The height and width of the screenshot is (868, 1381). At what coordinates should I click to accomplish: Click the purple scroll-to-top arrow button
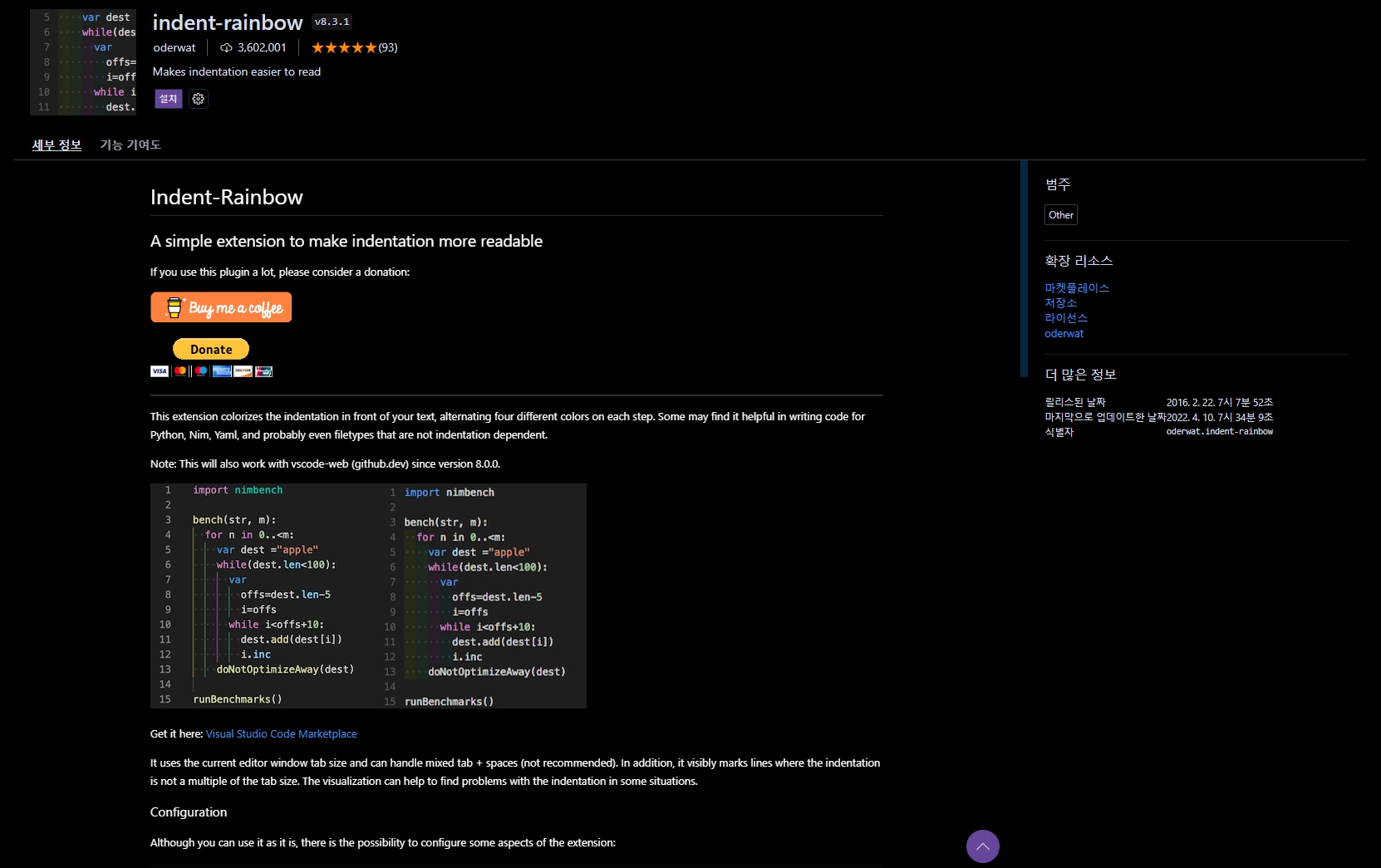[982, 846]
